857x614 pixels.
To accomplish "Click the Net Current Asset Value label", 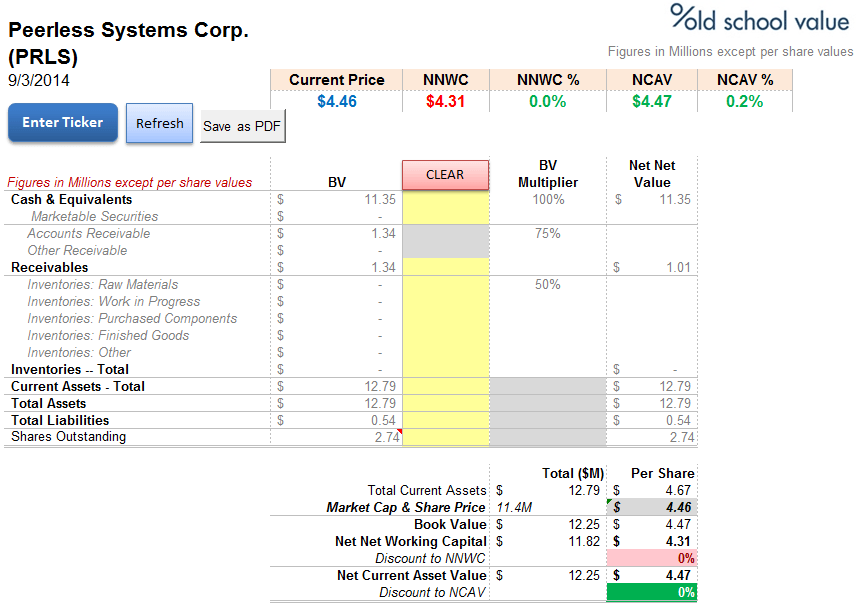I will pos(412,575).
